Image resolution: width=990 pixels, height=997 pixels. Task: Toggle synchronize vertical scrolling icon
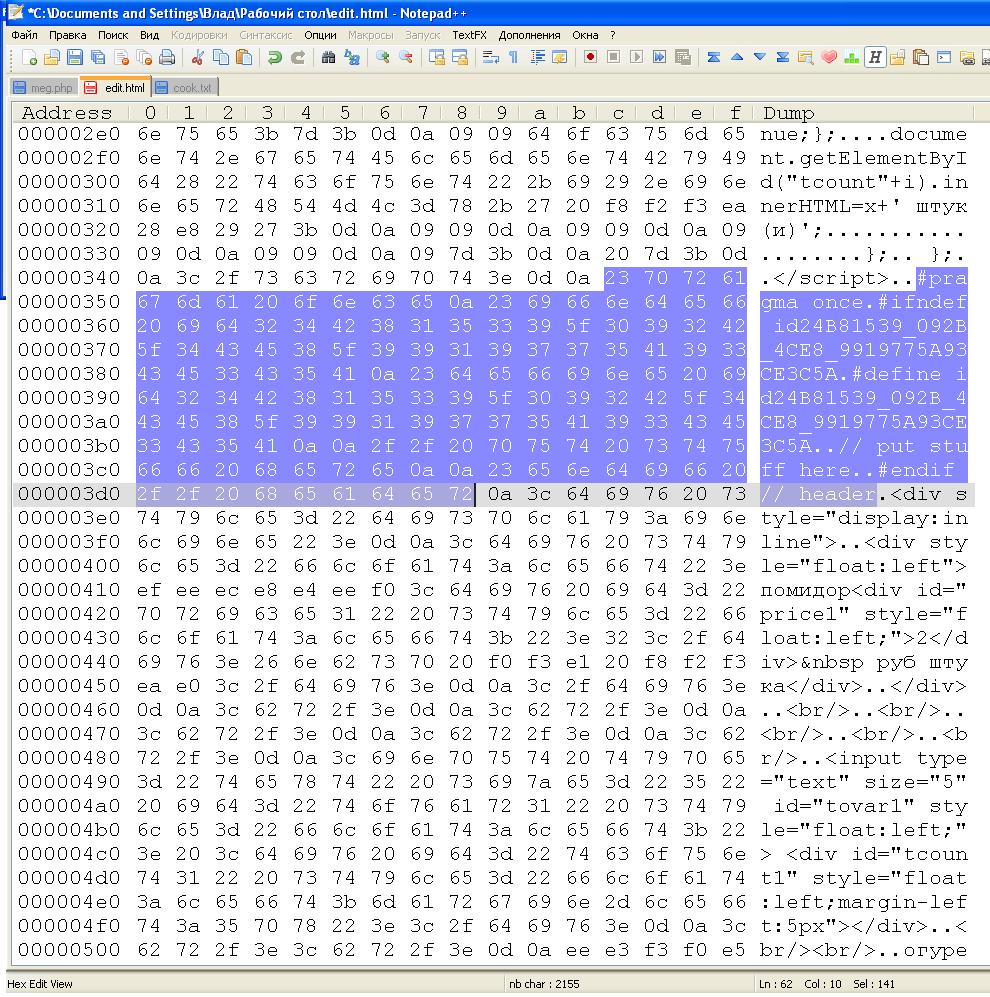pos(436,58)
